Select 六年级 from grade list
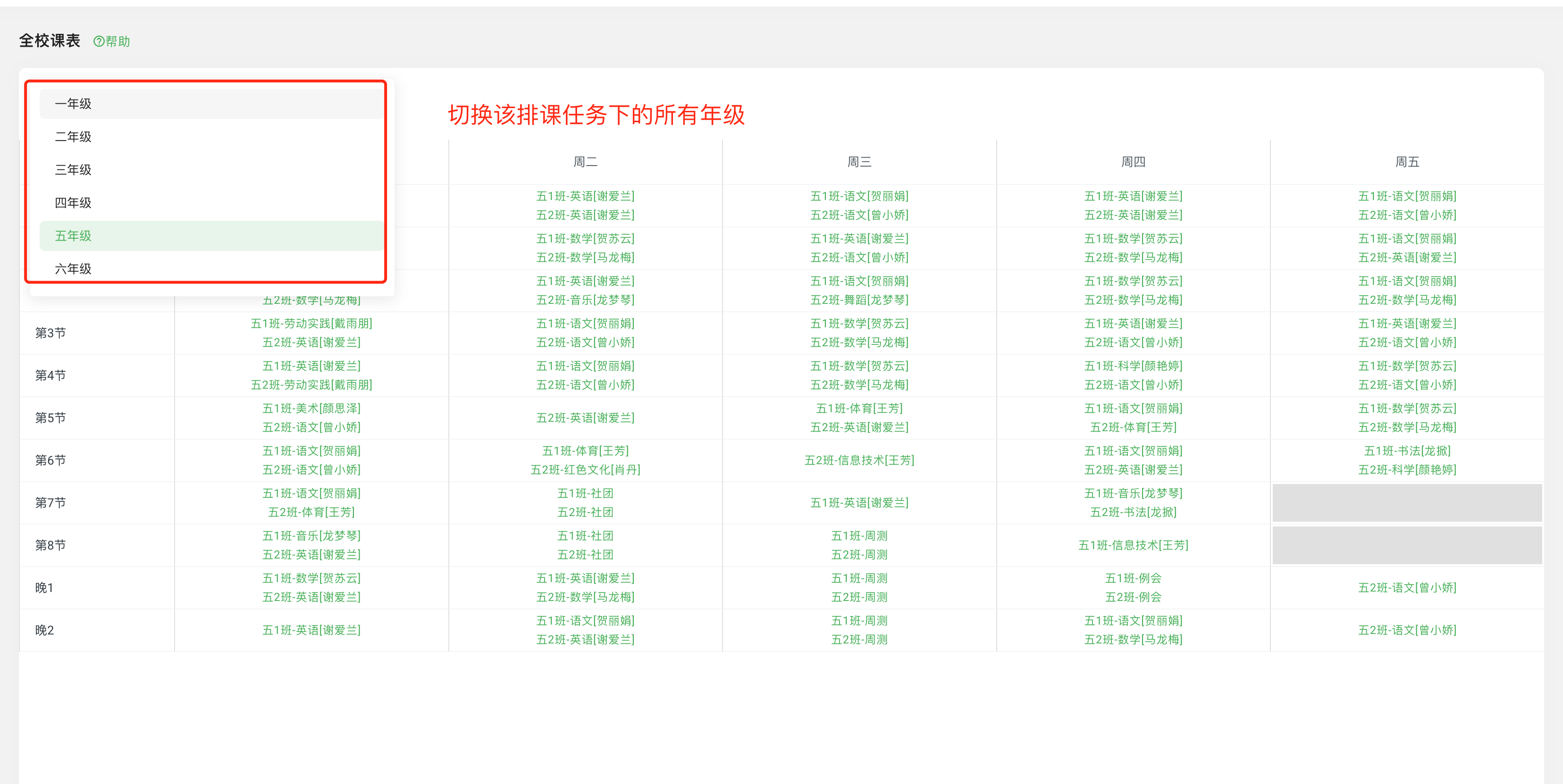This screenshot has width=1563, height=784. click(x=74, y=268)
